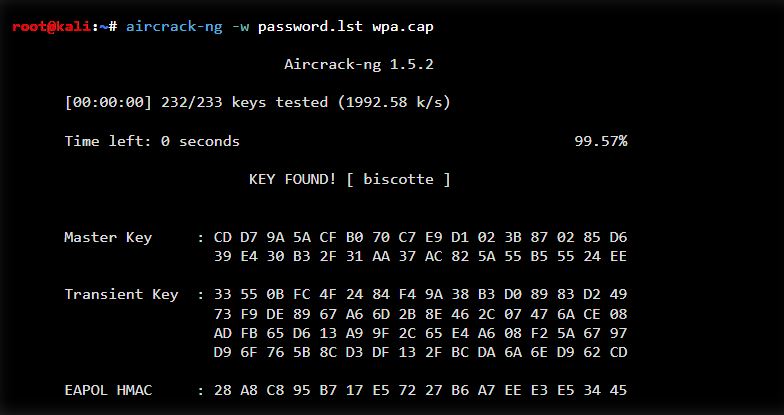
Task: Click the Aircrack-ng 1.5.2 title line
Action: point(359,64)
